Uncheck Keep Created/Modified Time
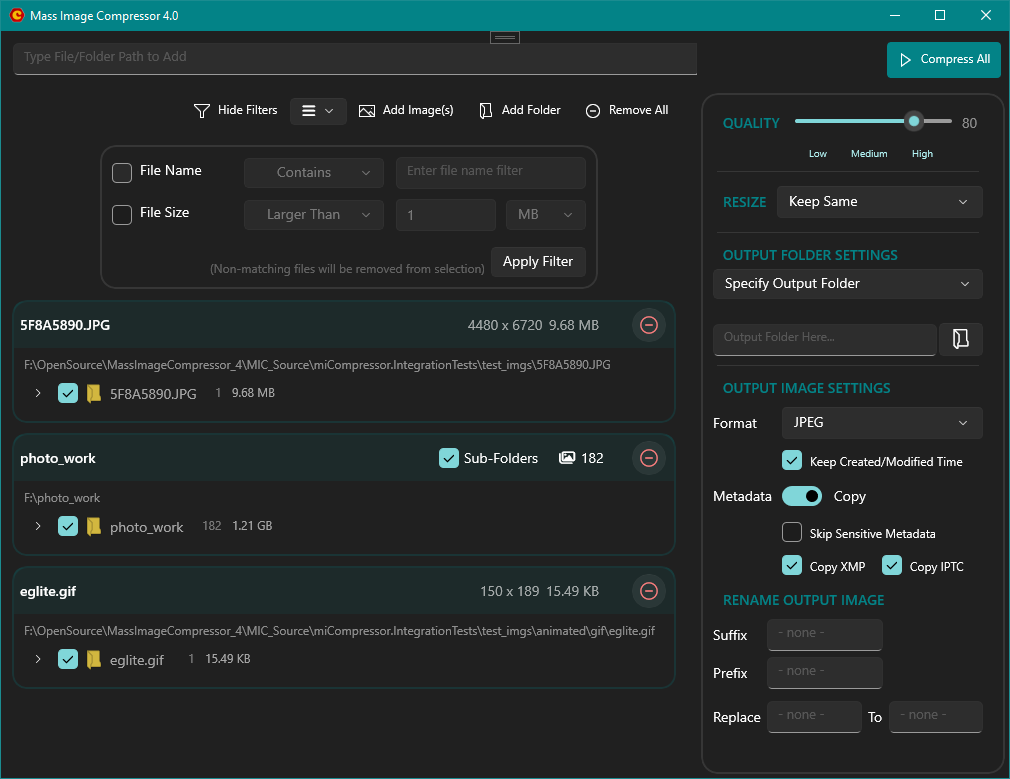The image size is (1010, 779). coord(792,460)
